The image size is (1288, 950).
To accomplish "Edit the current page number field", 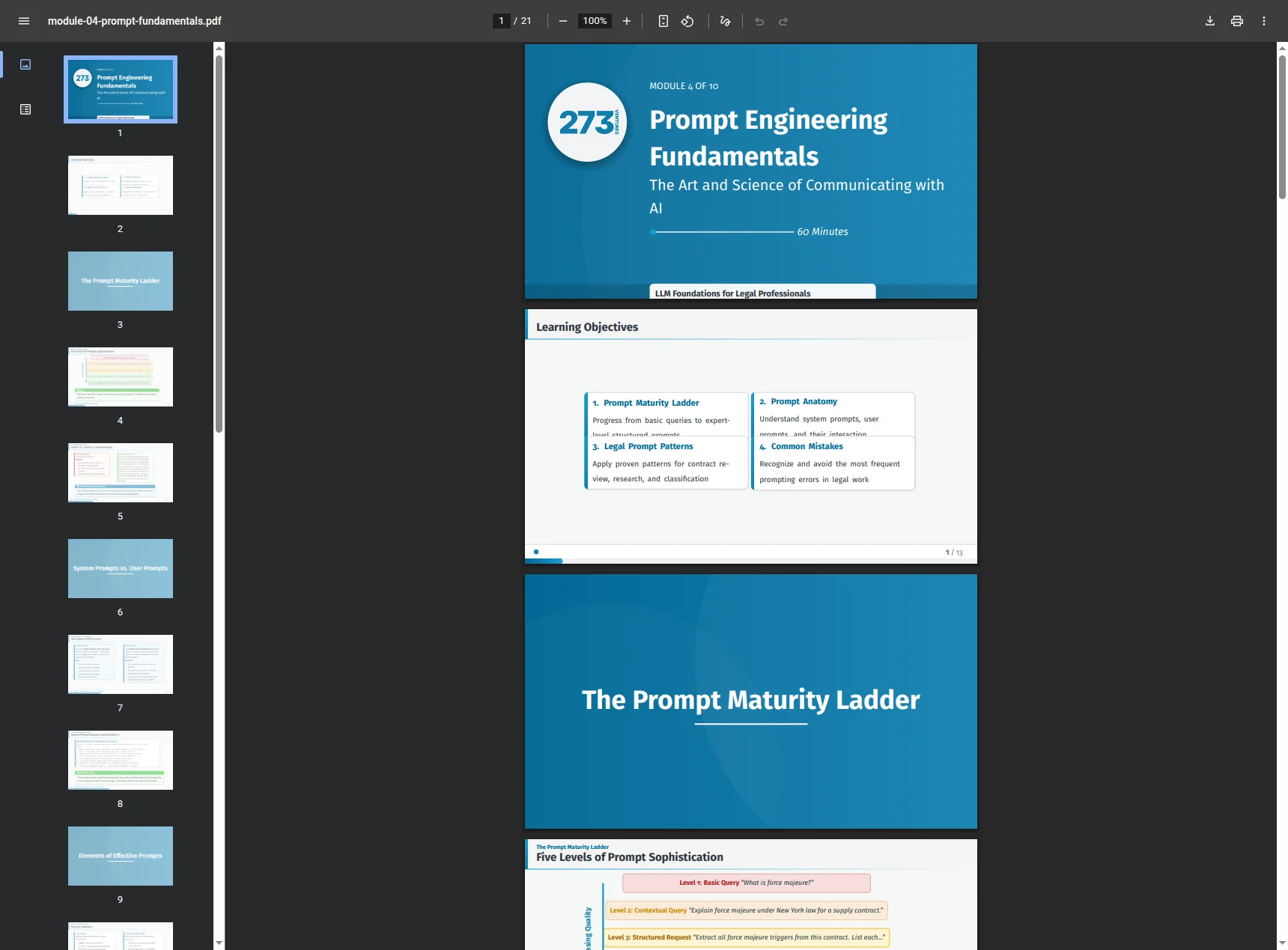I will [501, 21].
